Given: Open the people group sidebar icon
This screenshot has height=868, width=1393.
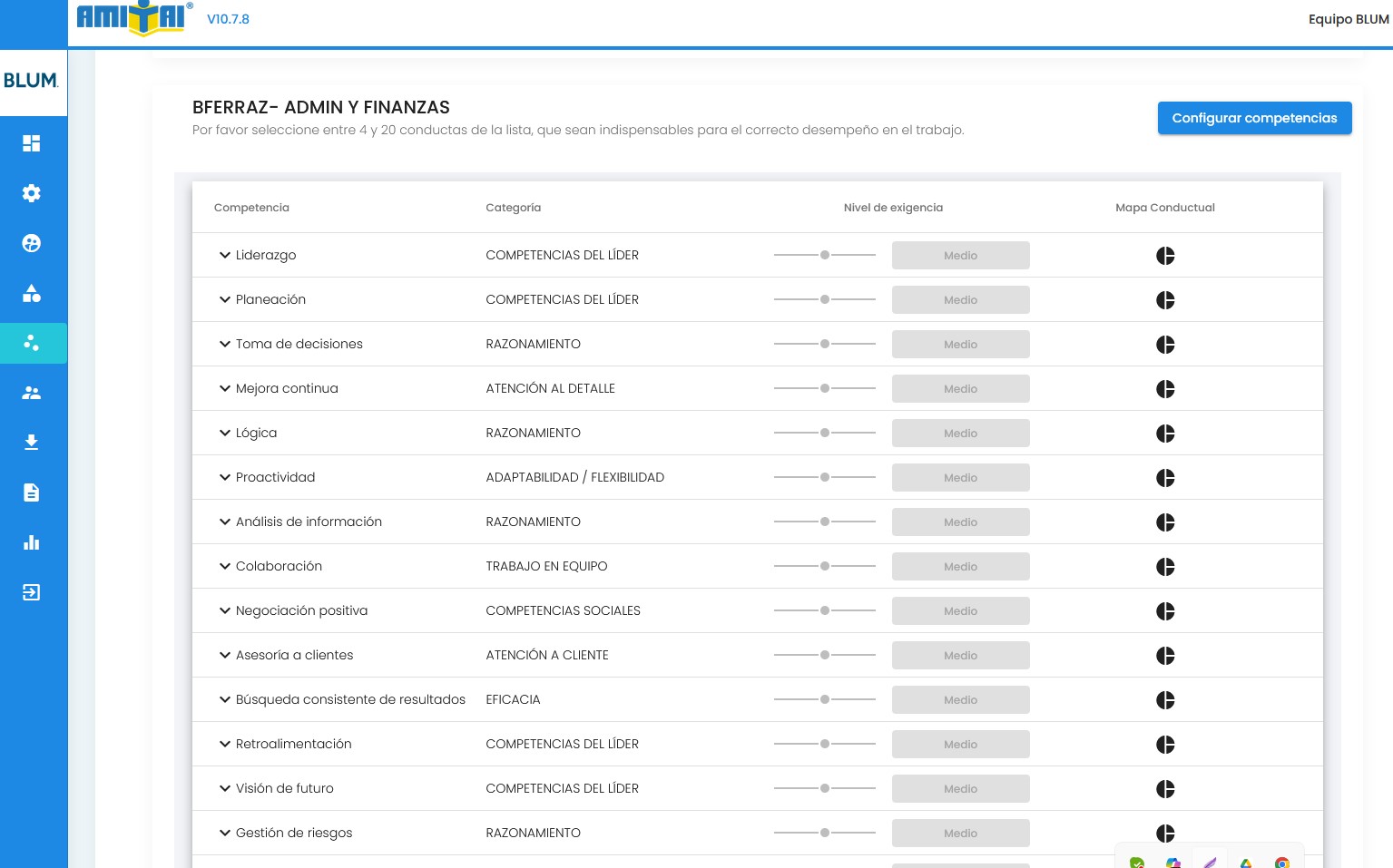Looking at the screenshot, I should 32,393.
